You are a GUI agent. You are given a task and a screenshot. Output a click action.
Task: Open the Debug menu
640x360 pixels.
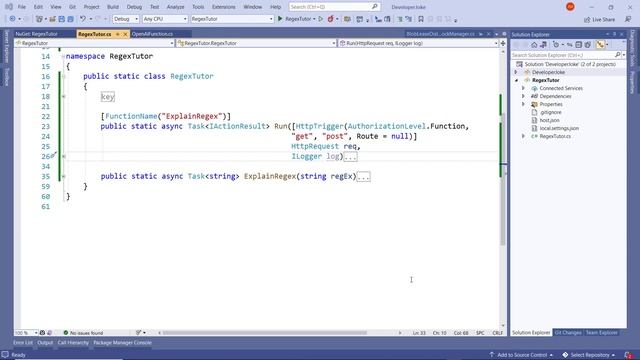(134, 7)
